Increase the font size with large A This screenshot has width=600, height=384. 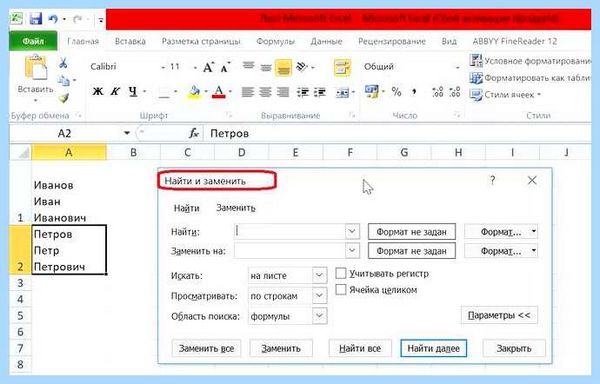(x=208, y=68)
